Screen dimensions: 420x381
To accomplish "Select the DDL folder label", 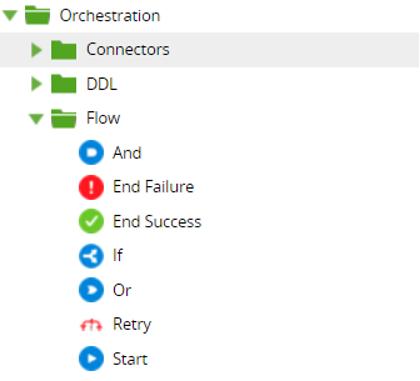I will pyautogui.click(x=102, y=84).
